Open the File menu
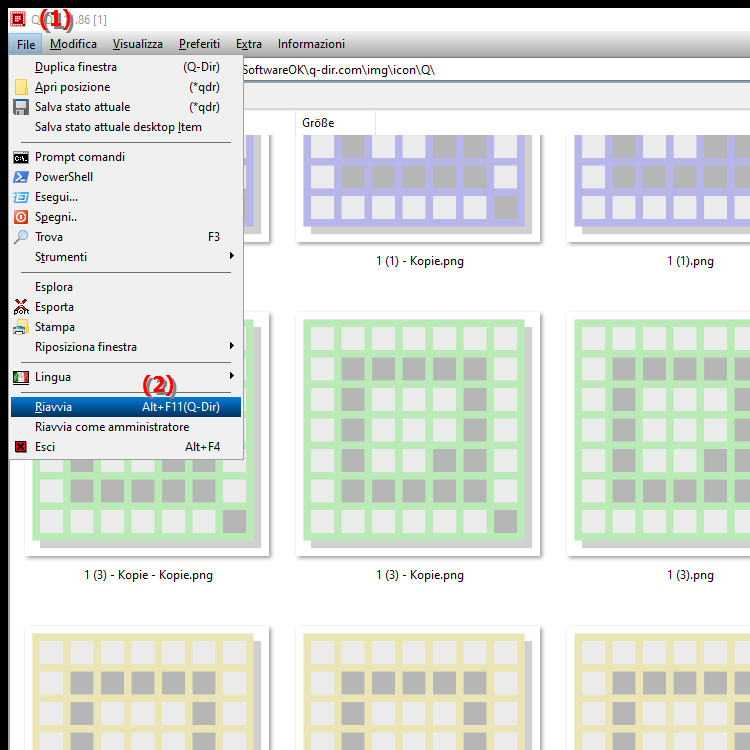The image size is (750, 750). pyautogui.click(x=26, y=44)
